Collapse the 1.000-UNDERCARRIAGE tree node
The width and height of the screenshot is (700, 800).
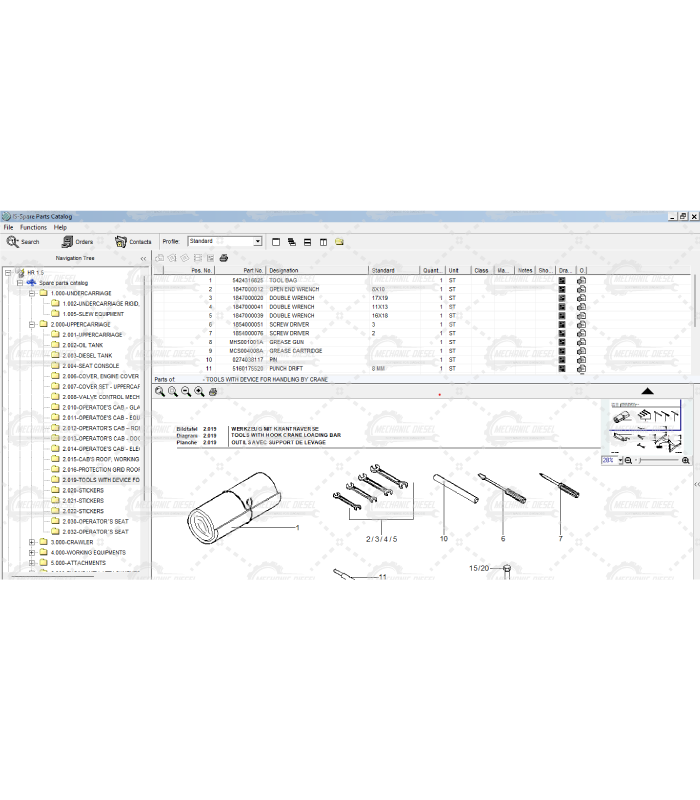[x=32, y=293]
